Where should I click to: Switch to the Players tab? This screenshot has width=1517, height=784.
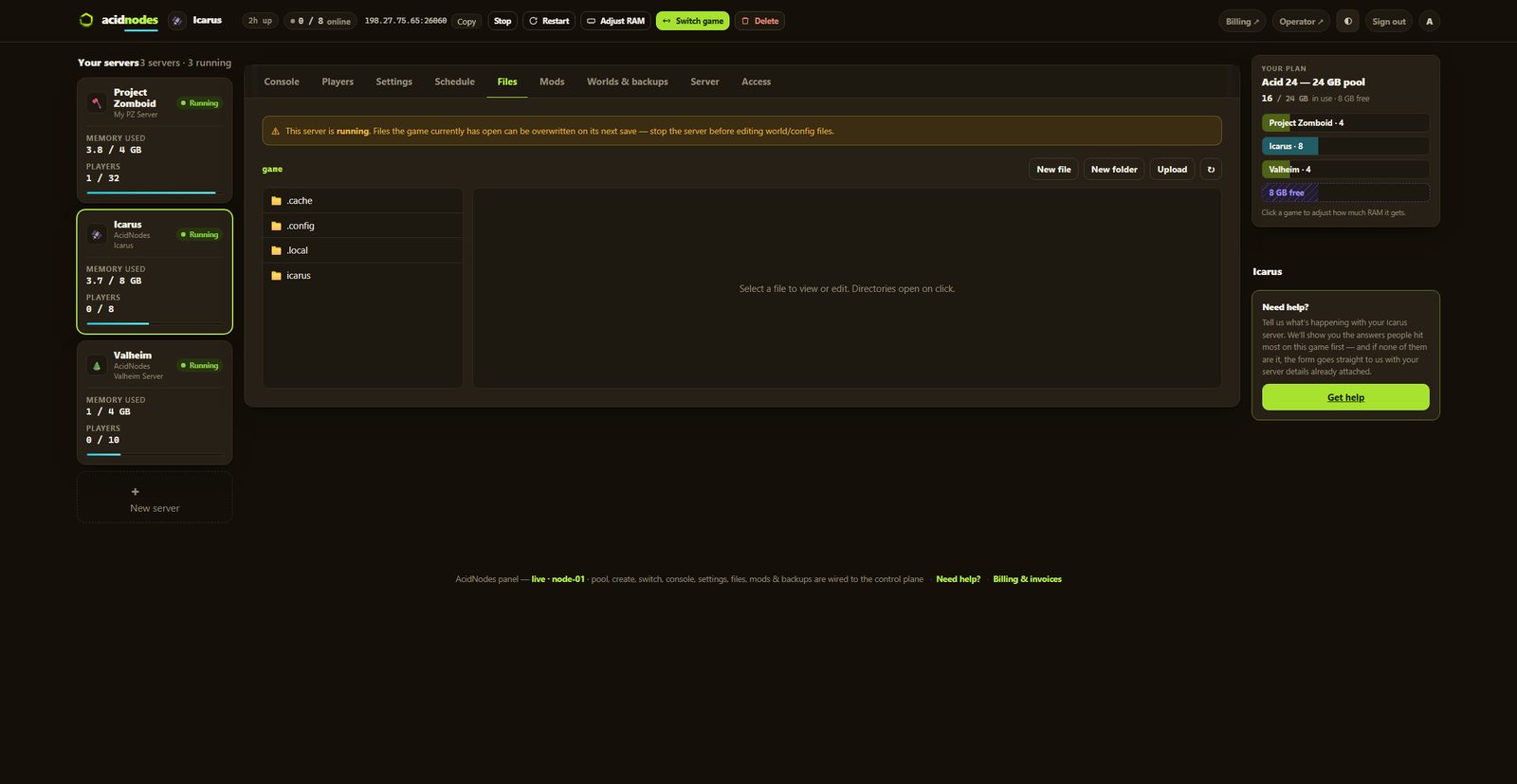tap(338, 82)
